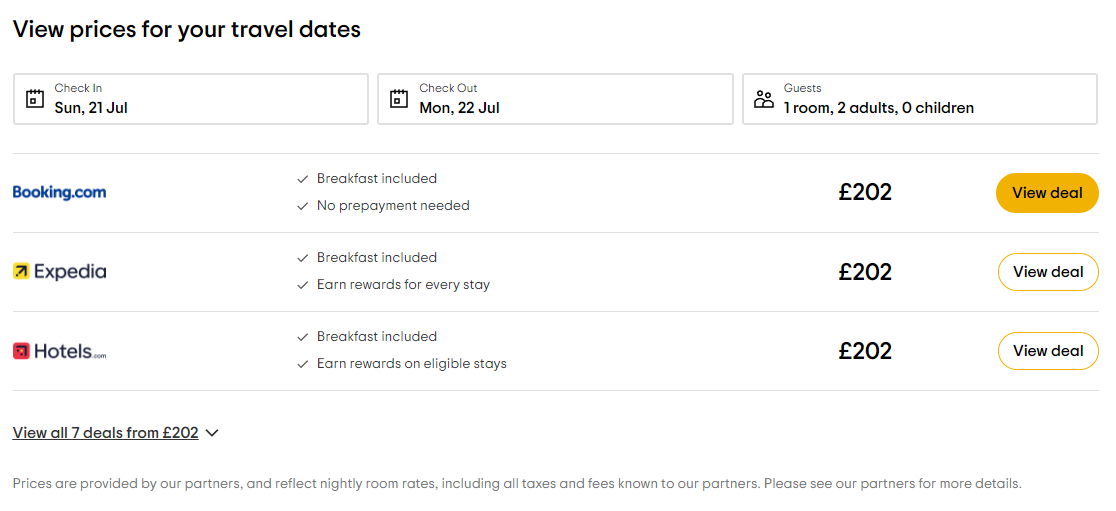Select the Booking.com £202 price

pyautogui.click(x=865, y=192)
